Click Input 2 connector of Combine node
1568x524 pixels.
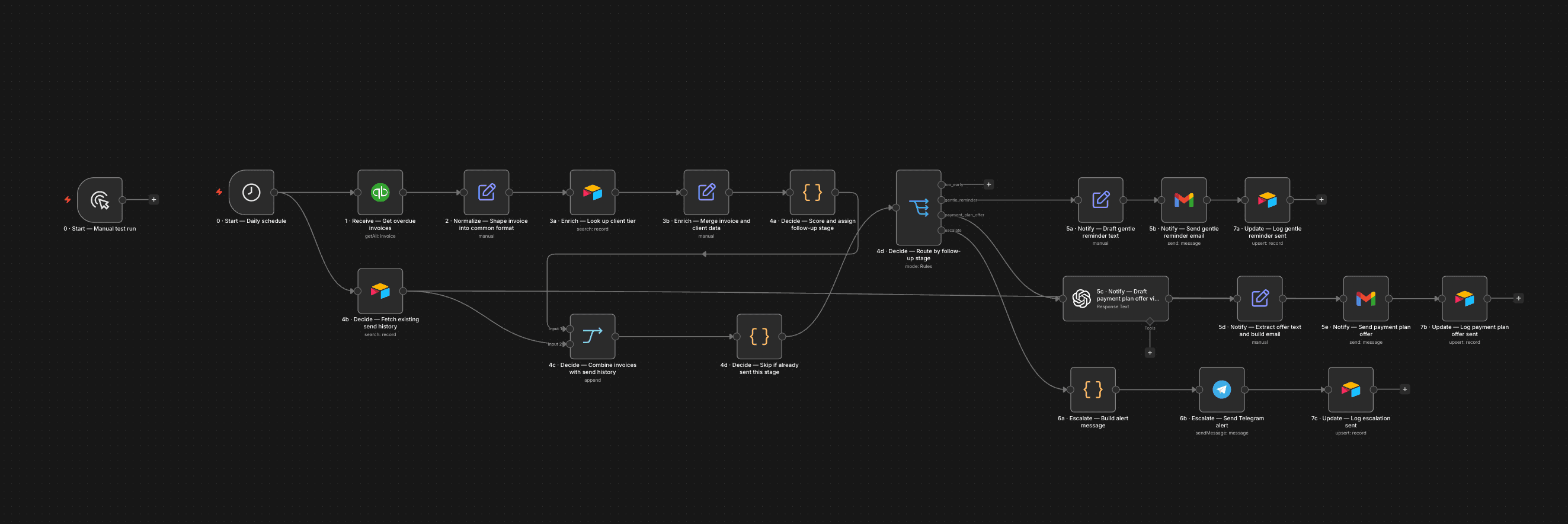(x=569, y=344)
